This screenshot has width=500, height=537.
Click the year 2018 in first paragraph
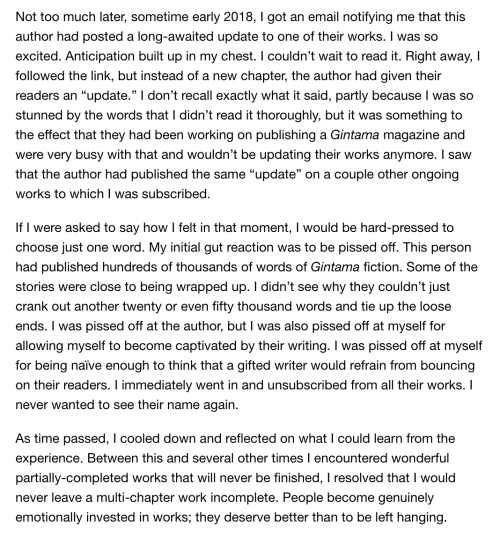239,17
